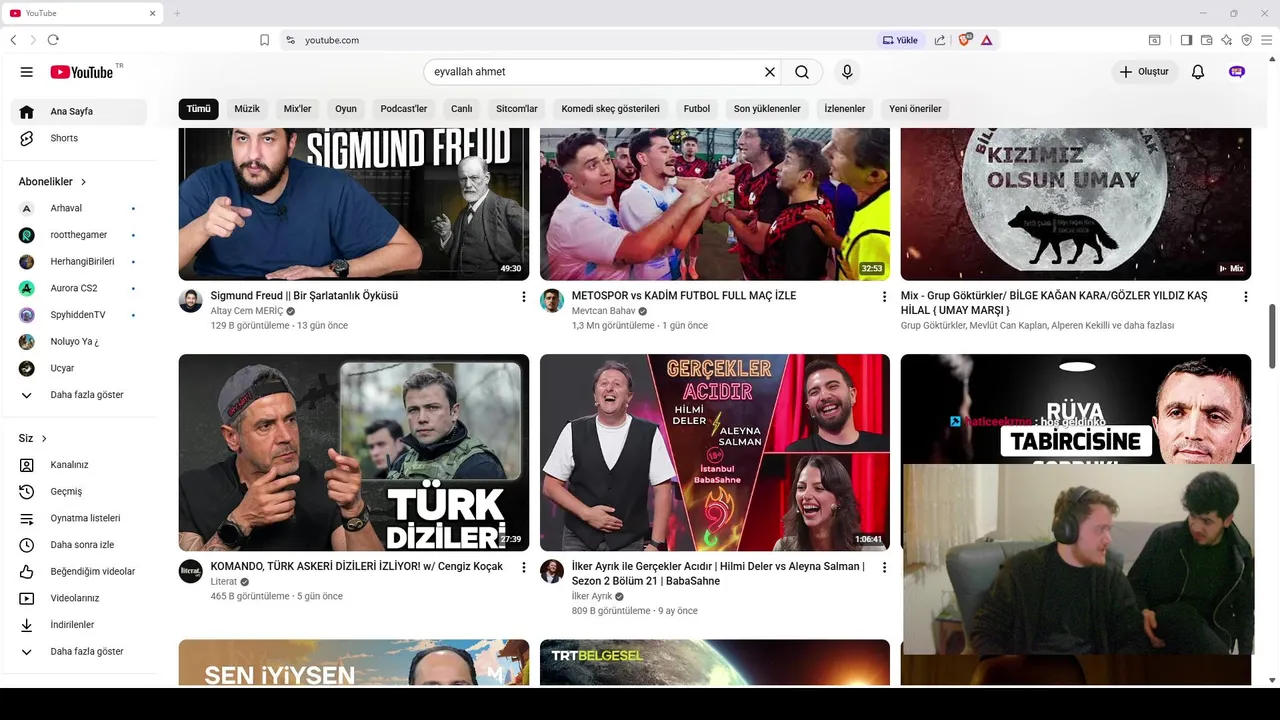Open SpyhiddenTV subscription channel
The image size is (1280, 720).
tap(79, 315)
